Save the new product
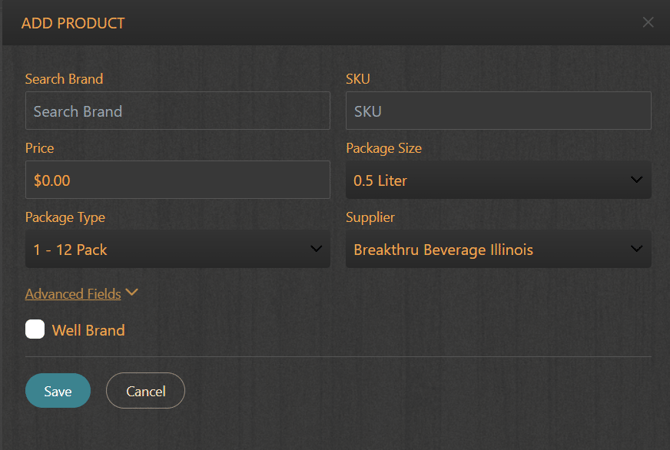The width and height of the screenshot is (670, 450). coord(58,391)
